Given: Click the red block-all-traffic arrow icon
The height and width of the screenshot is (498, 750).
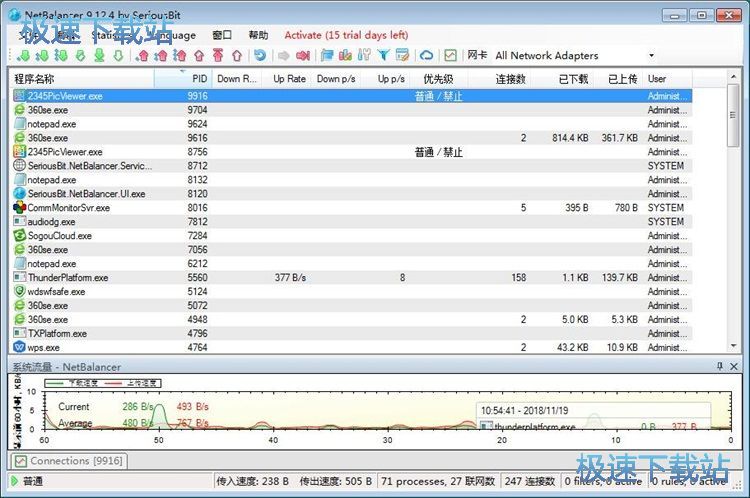Looking at the screenshot, I should (x=303, y=55).
